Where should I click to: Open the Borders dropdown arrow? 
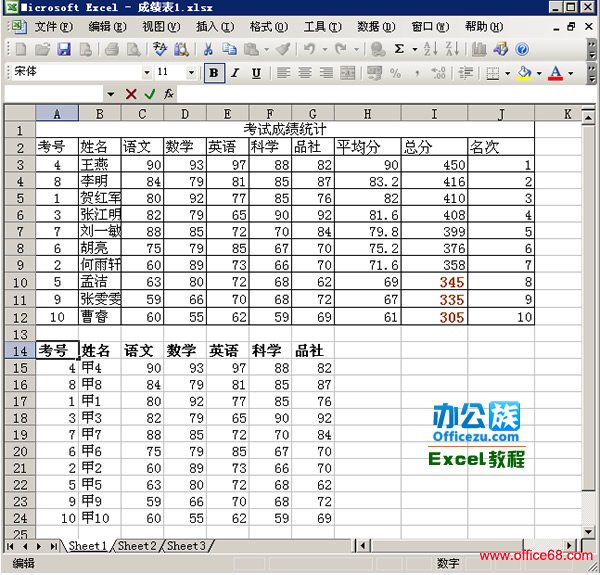pyautogui.click(x=507, y=73)
